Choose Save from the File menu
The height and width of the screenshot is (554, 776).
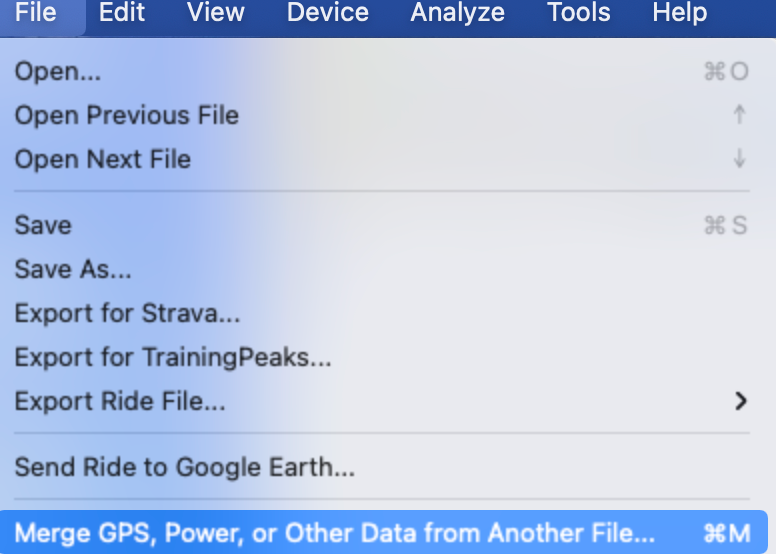pos(43,225)
